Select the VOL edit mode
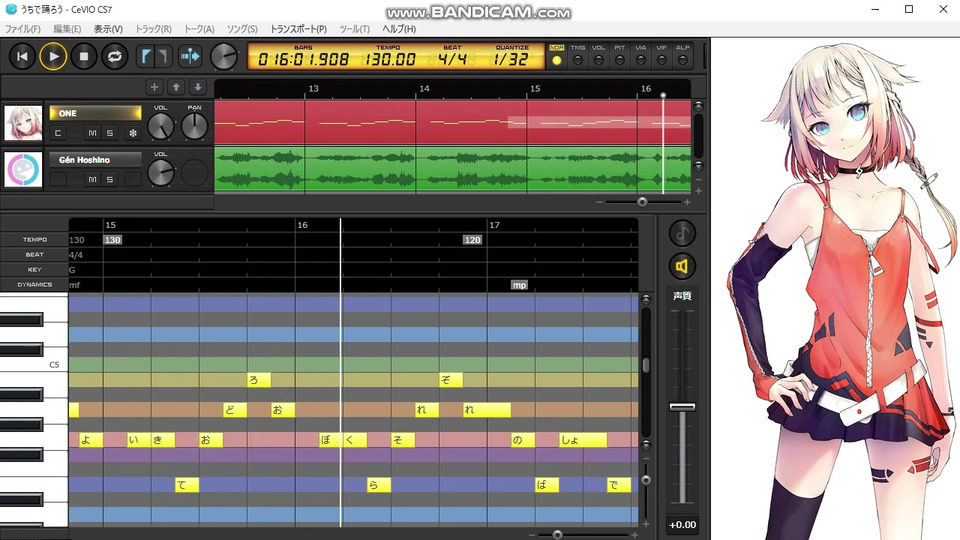 coord(599,55)
